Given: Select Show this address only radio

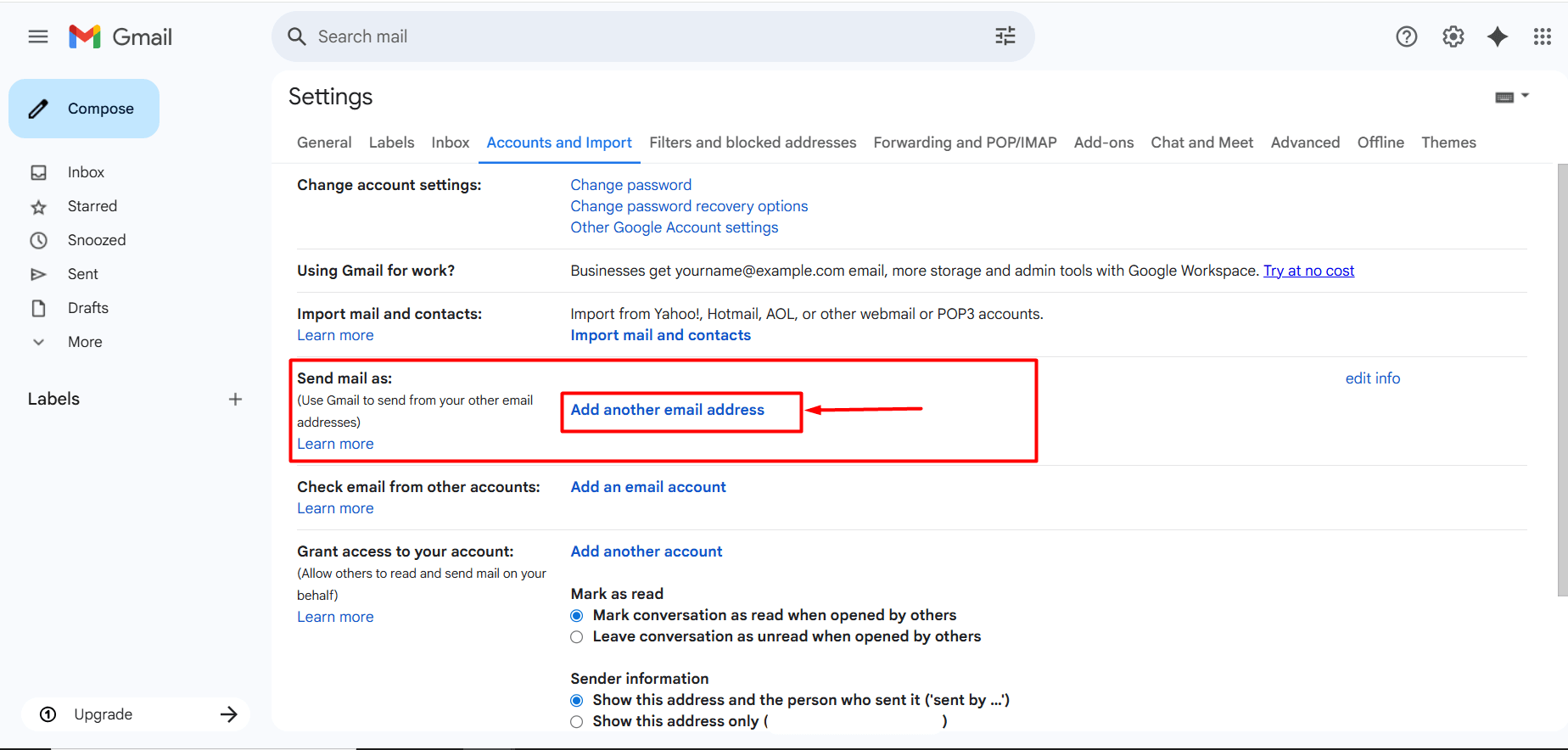Looking at the screenshot, I should coord(577,722).
